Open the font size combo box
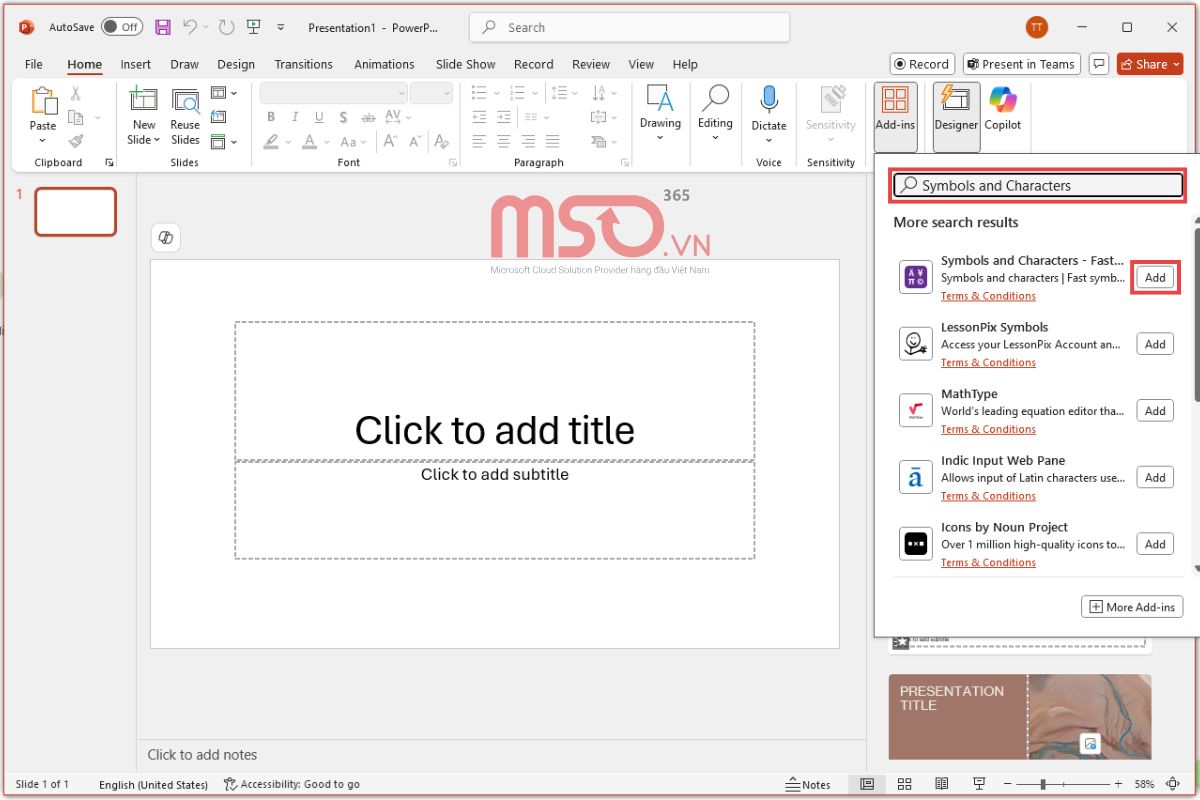This screenshot has height=800, width=1200. click(x=432, y=93)
